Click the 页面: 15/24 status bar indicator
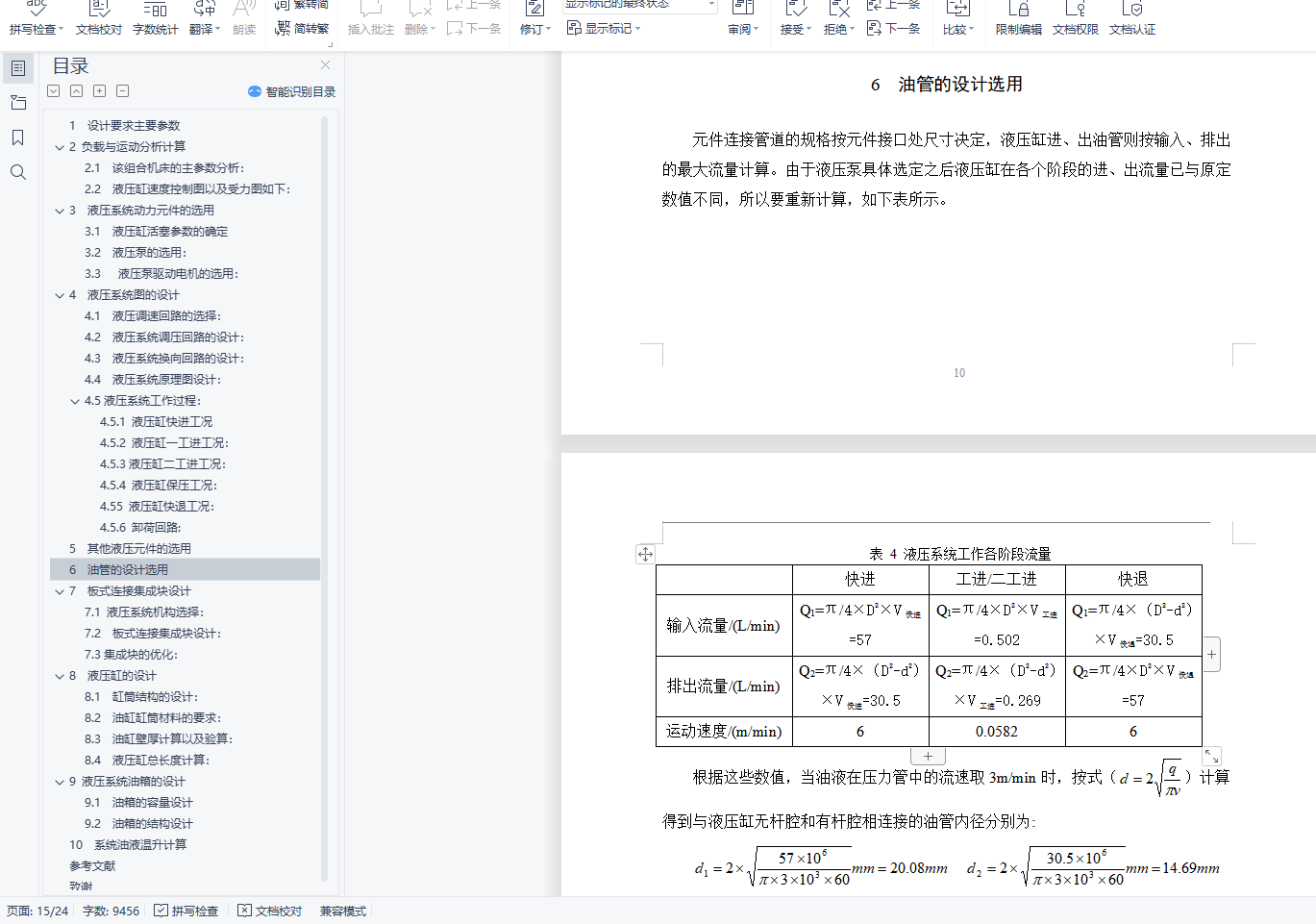The height and width of the screenshot is (924, 1316). pyautogui.click(x=37, y=912)
